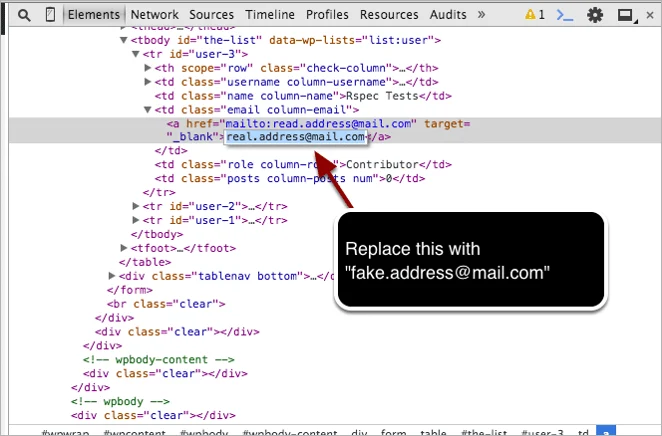This screenshot has height=436, width=662.
Task: Open the Sources tab
Action: pyautogui.click(x=211, y=15)
